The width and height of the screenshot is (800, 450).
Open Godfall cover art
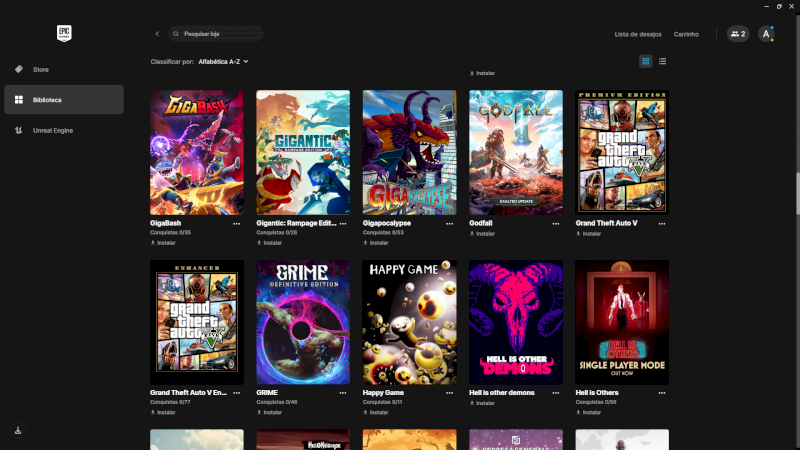516,153
